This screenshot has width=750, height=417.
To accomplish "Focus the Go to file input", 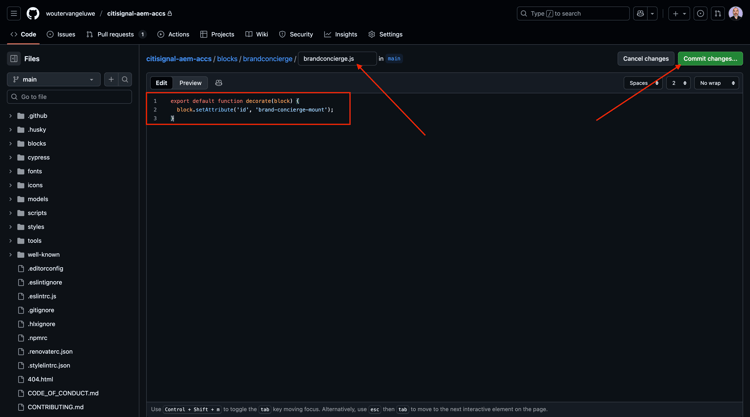I will 69,97.
